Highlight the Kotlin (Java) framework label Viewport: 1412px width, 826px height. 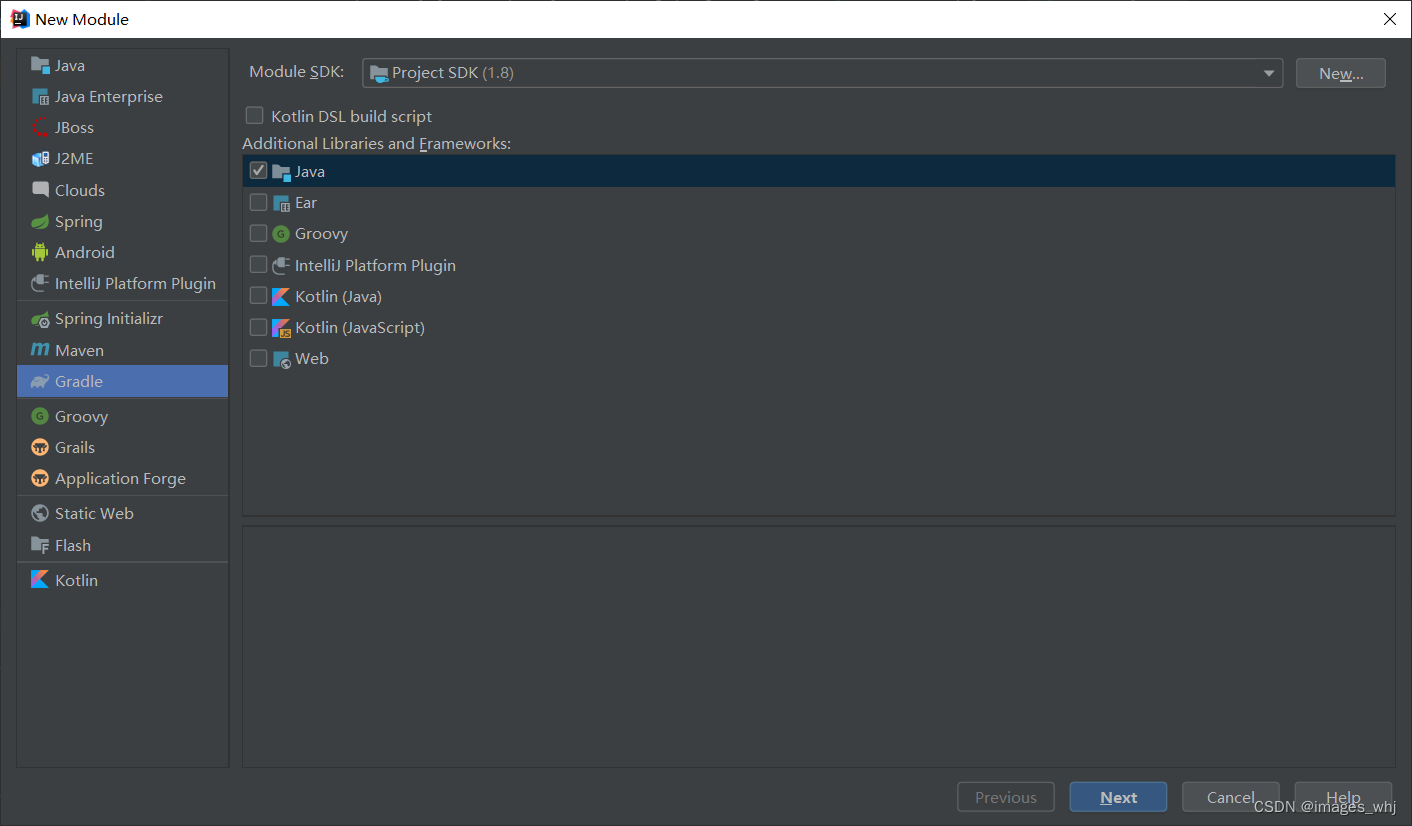pos(338,296)
